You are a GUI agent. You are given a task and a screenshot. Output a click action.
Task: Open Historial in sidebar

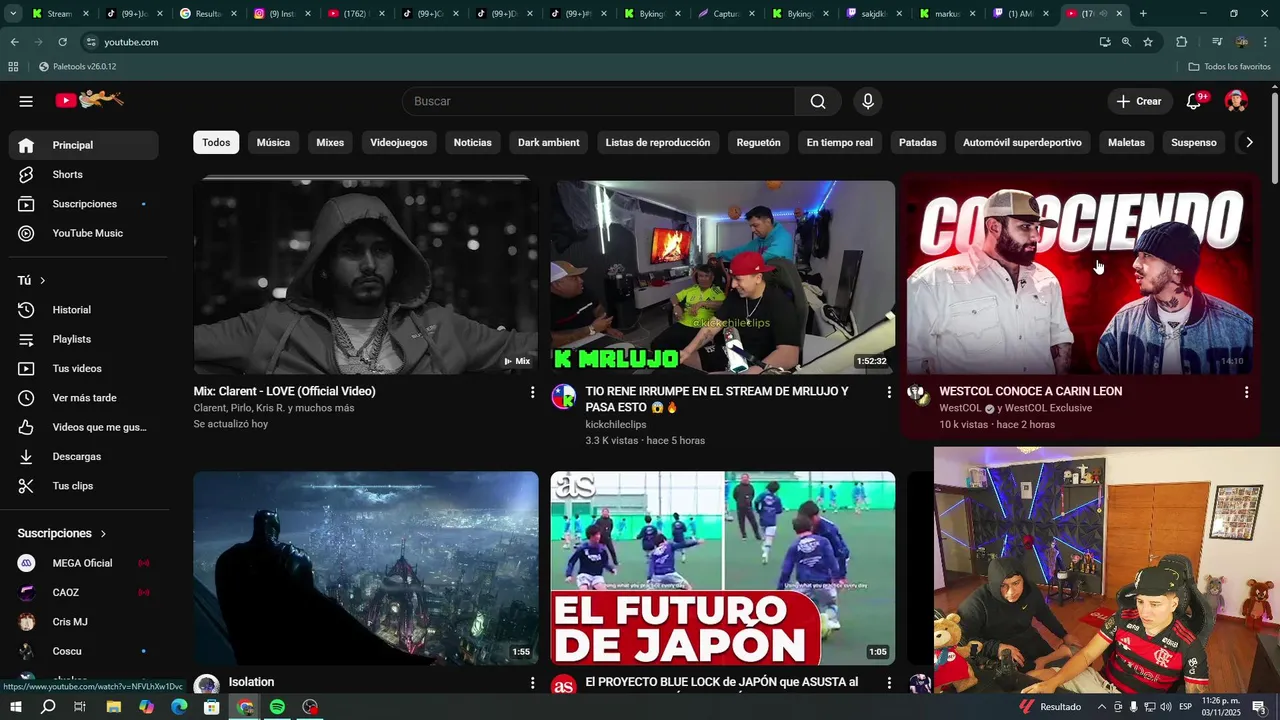(x=84, y=310)
